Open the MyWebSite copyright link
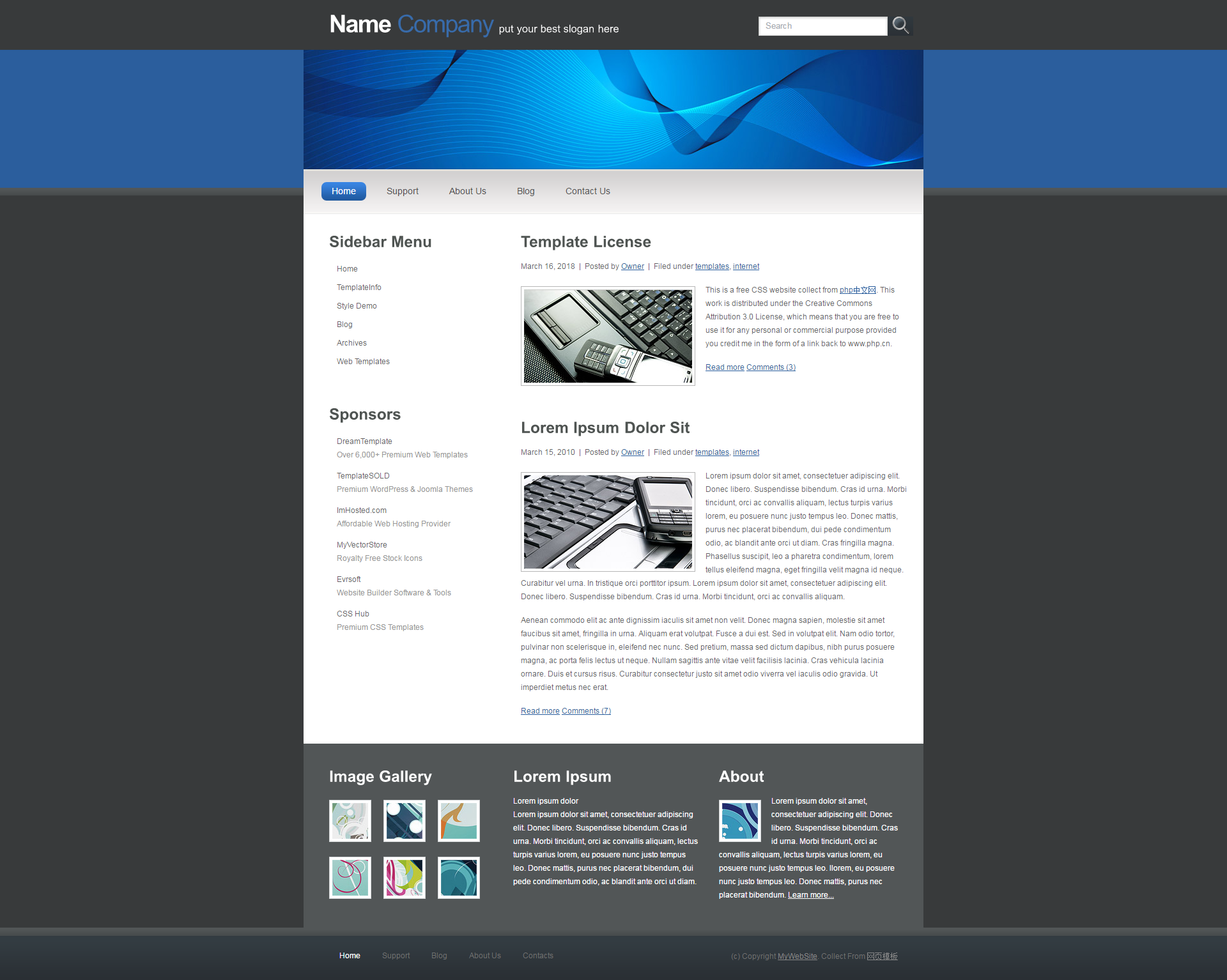1227x980 pixels. coord(797,956)
